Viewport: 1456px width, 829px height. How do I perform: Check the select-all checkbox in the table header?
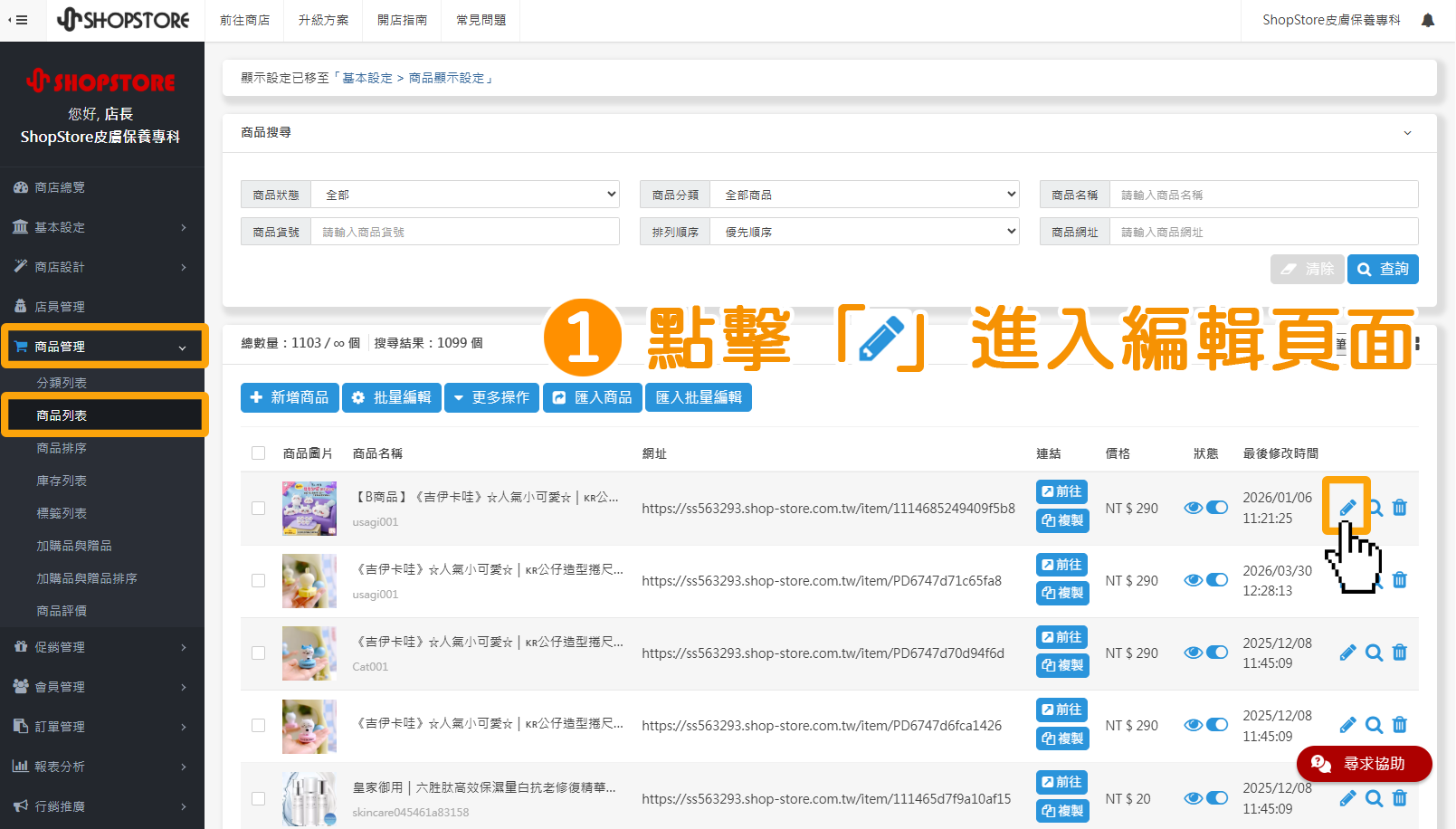coord(259,453)
